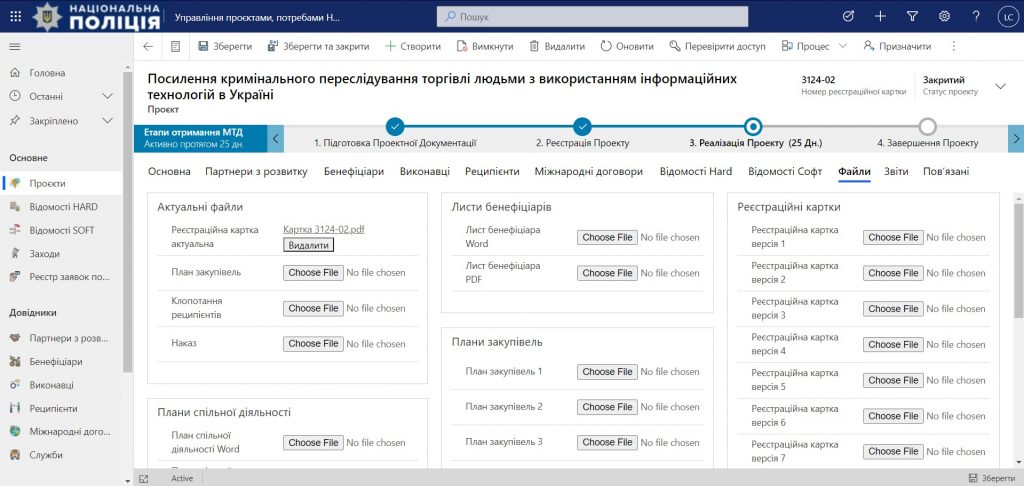Image resolution: width=1024 pixels, height=486 pixels.
Task: Click the Етапи отримання МТД process header
Action: 200,138
